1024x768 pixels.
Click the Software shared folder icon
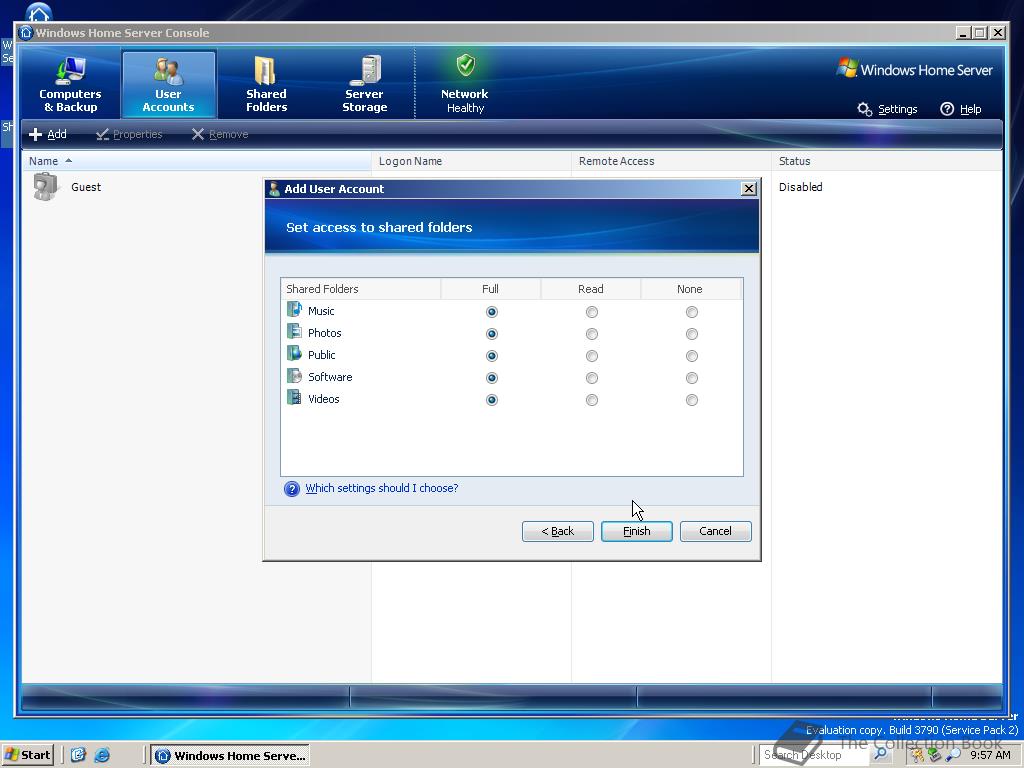[x=295, y=376]
